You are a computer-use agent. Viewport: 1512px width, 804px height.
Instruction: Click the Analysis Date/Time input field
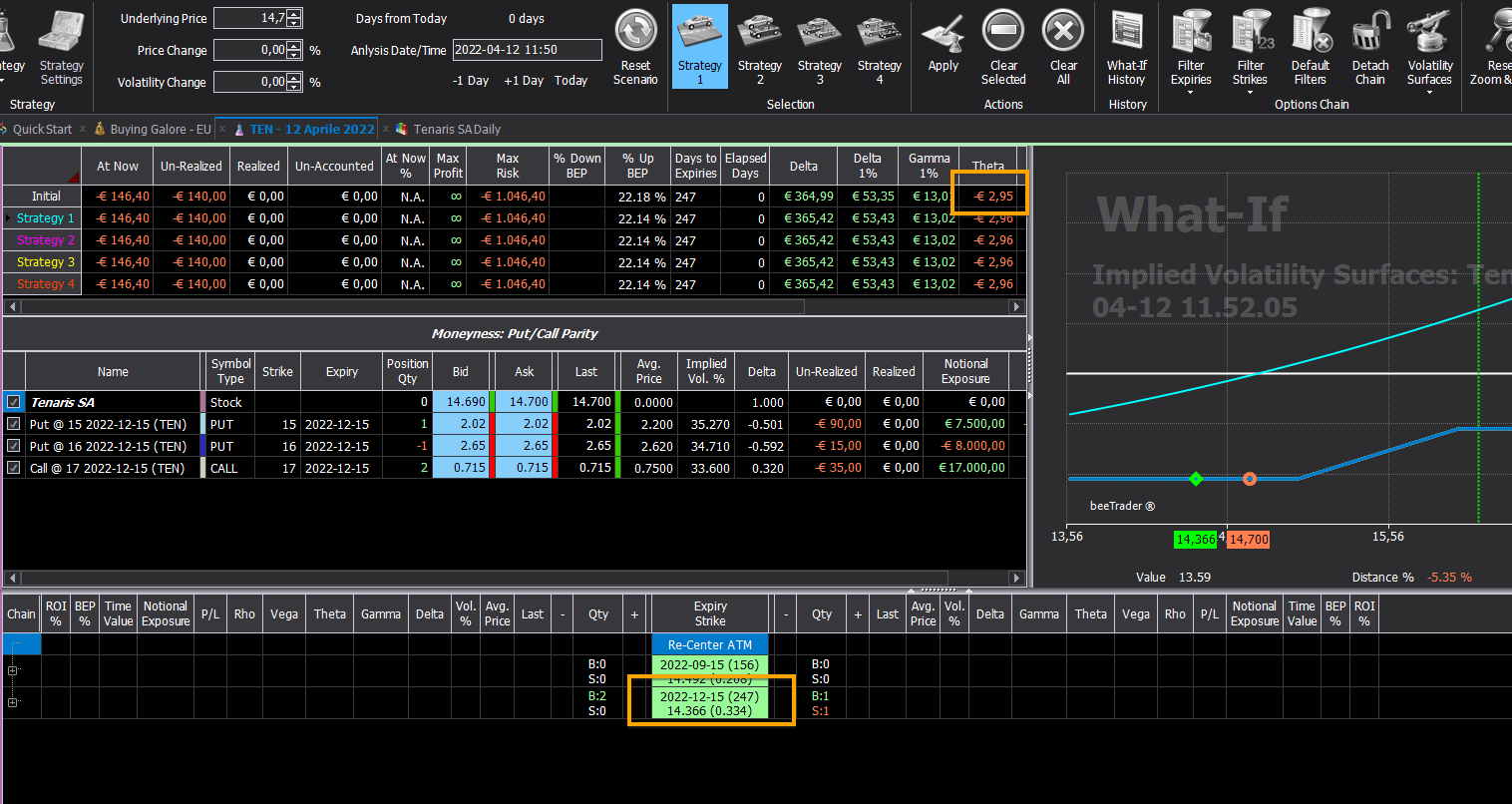pyautogui.click(x=528, y=50)
